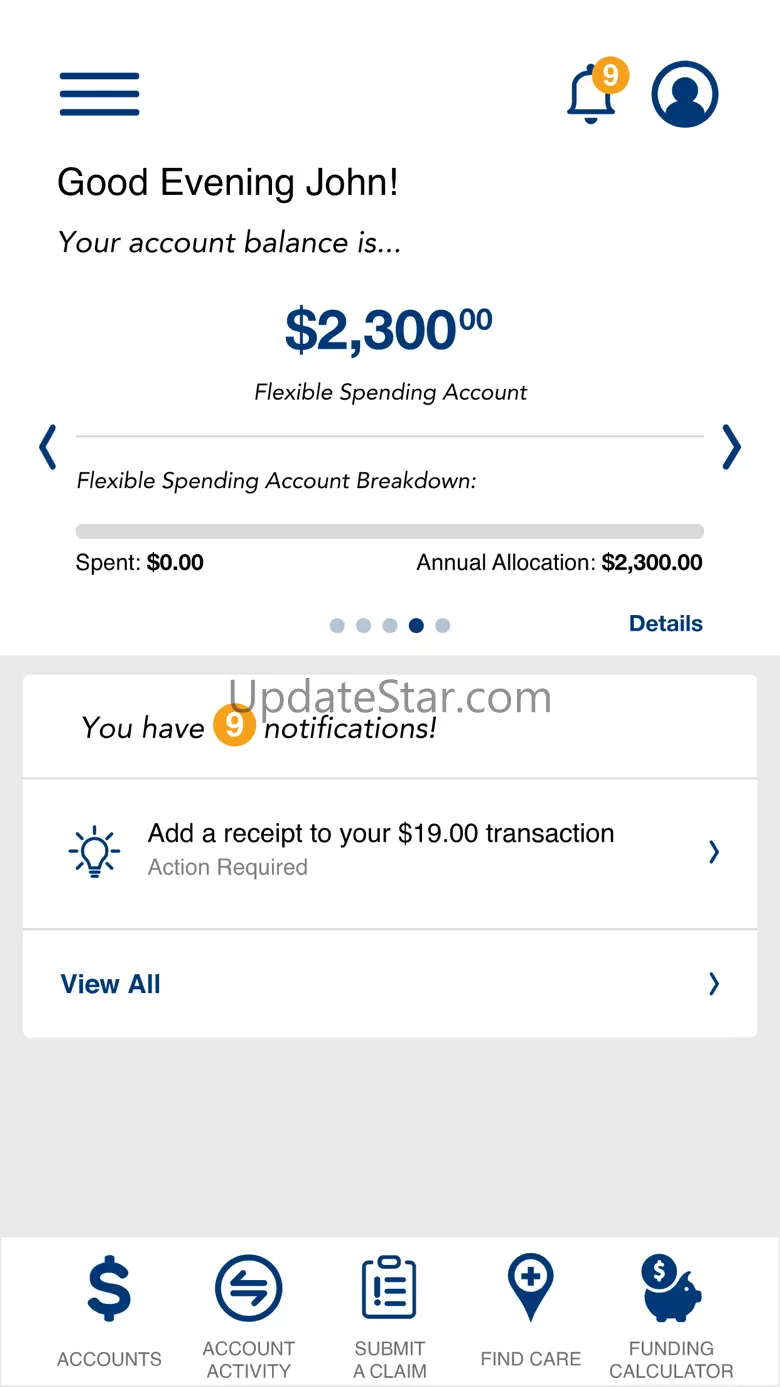Select the second carousel page dot
780x1387 pixels.
[363, 626]
